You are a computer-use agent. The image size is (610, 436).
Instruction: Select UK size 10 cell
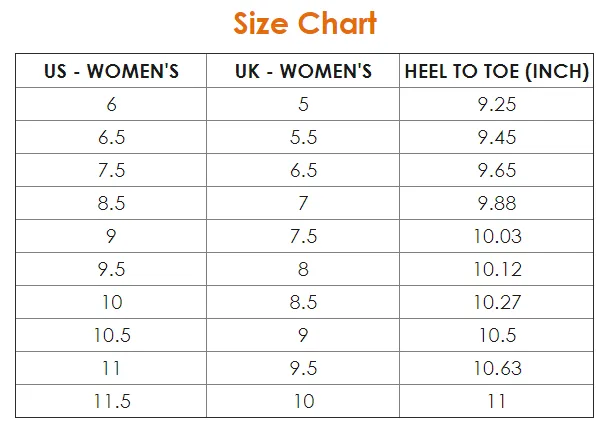point(303,401)
